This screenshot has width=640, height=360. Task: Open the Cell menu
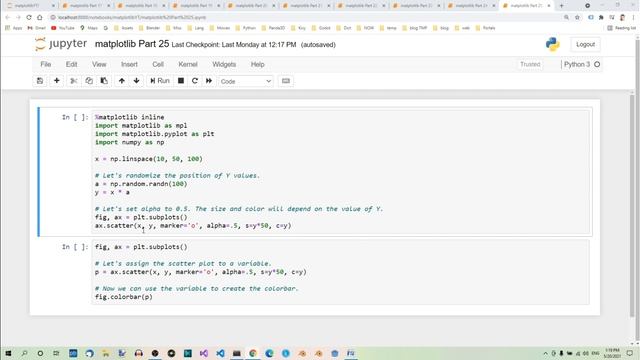(x=158, y=64)
